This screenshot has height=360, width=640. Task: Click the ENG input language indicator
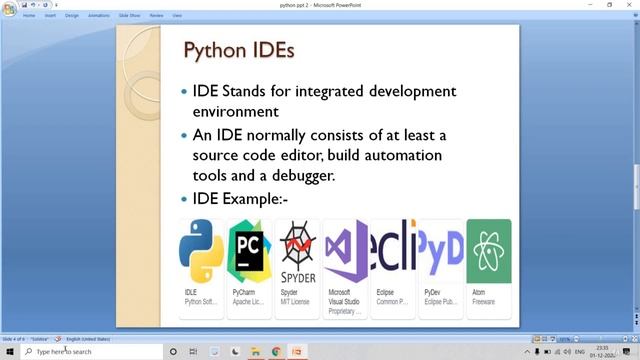(580, 351)
